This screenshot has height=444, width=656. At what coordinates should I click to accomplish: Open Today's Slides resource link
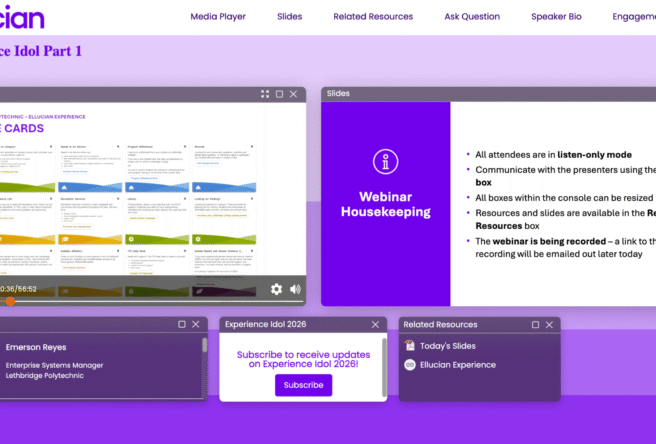(x=446, y=346)
